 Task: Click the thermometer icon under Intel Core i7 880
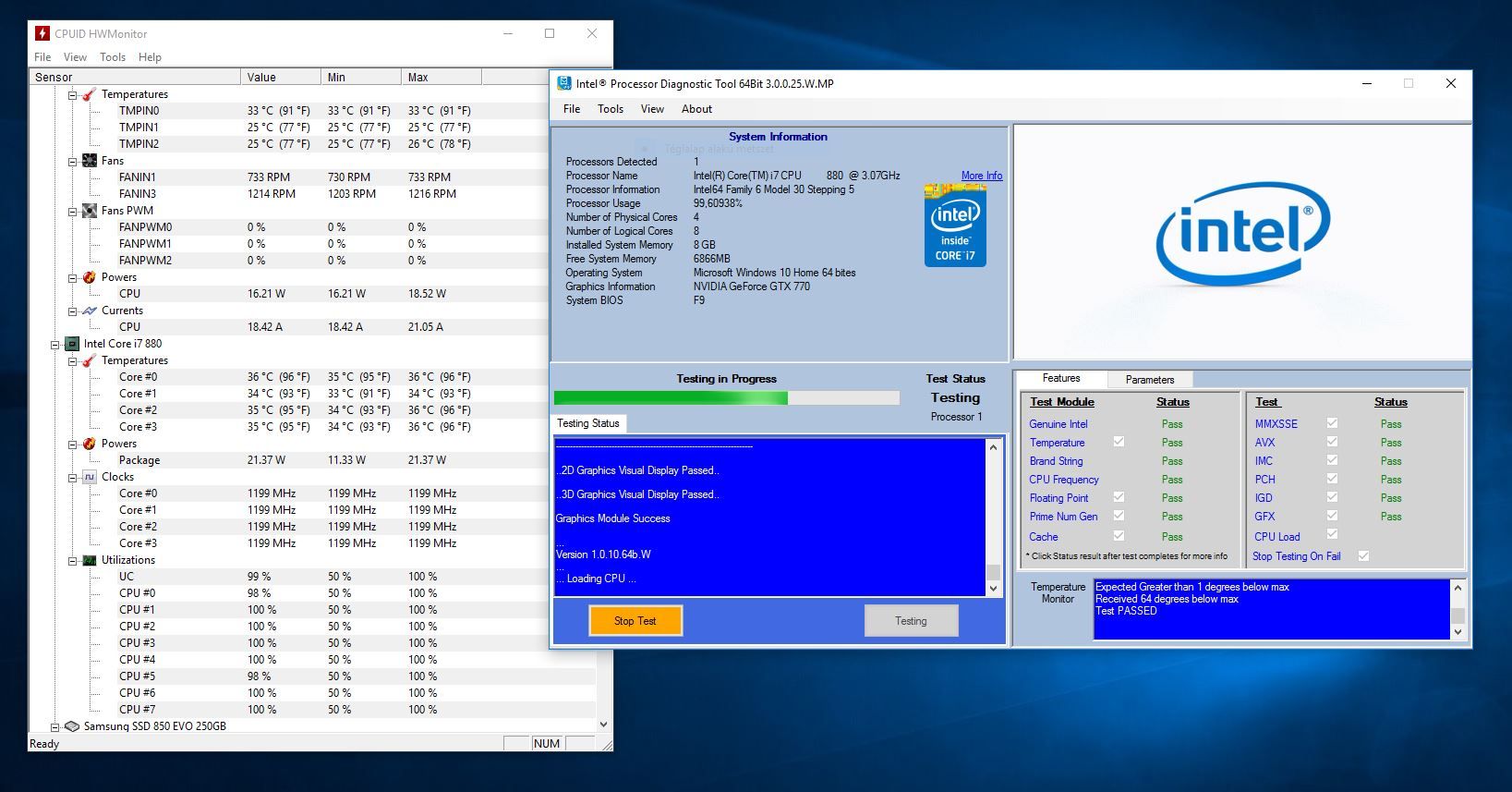[x=89, y=360]
